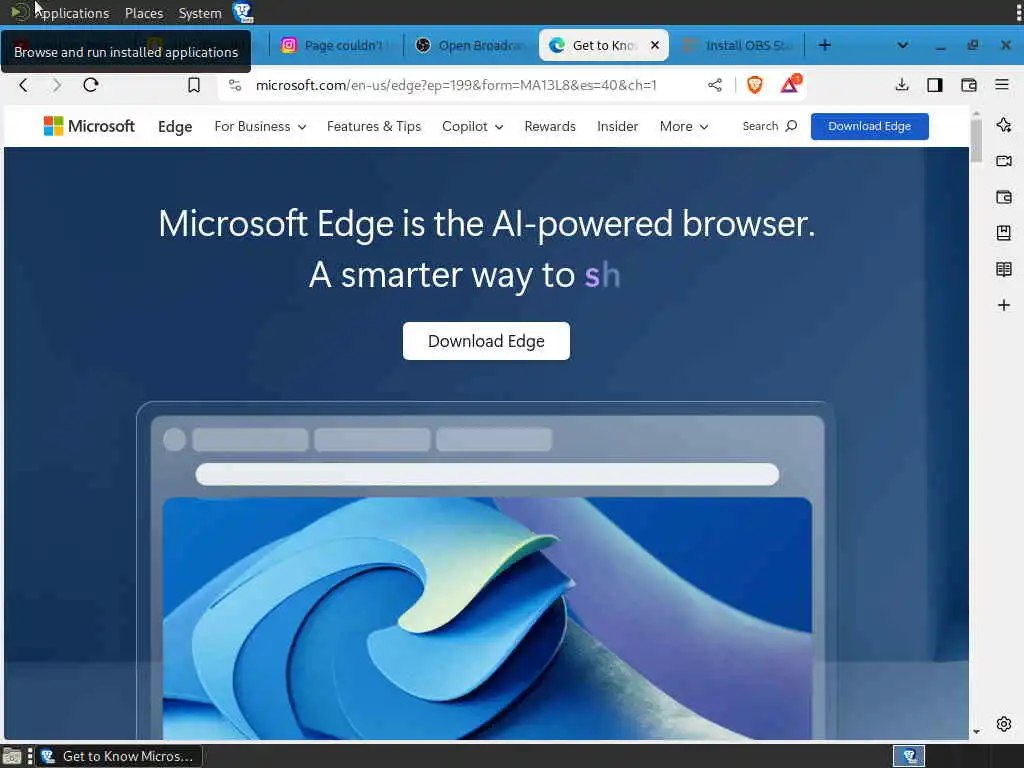Open the Rewards link
The width and height of the screenshot is (1024, 768).
[550, 126]
